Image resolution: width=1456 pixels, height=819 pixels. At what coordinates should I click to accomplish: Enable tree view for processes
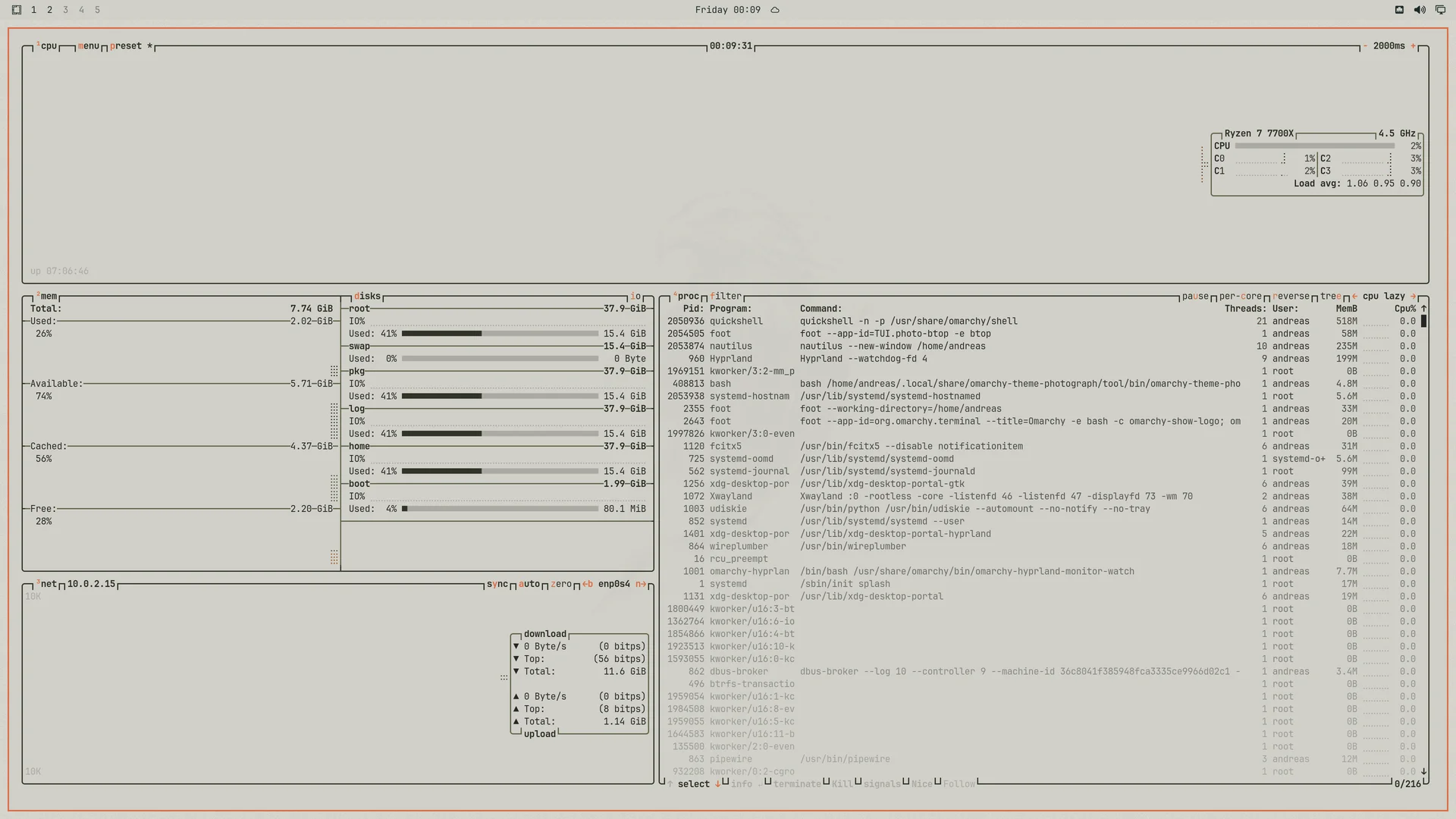[1331, 297]
